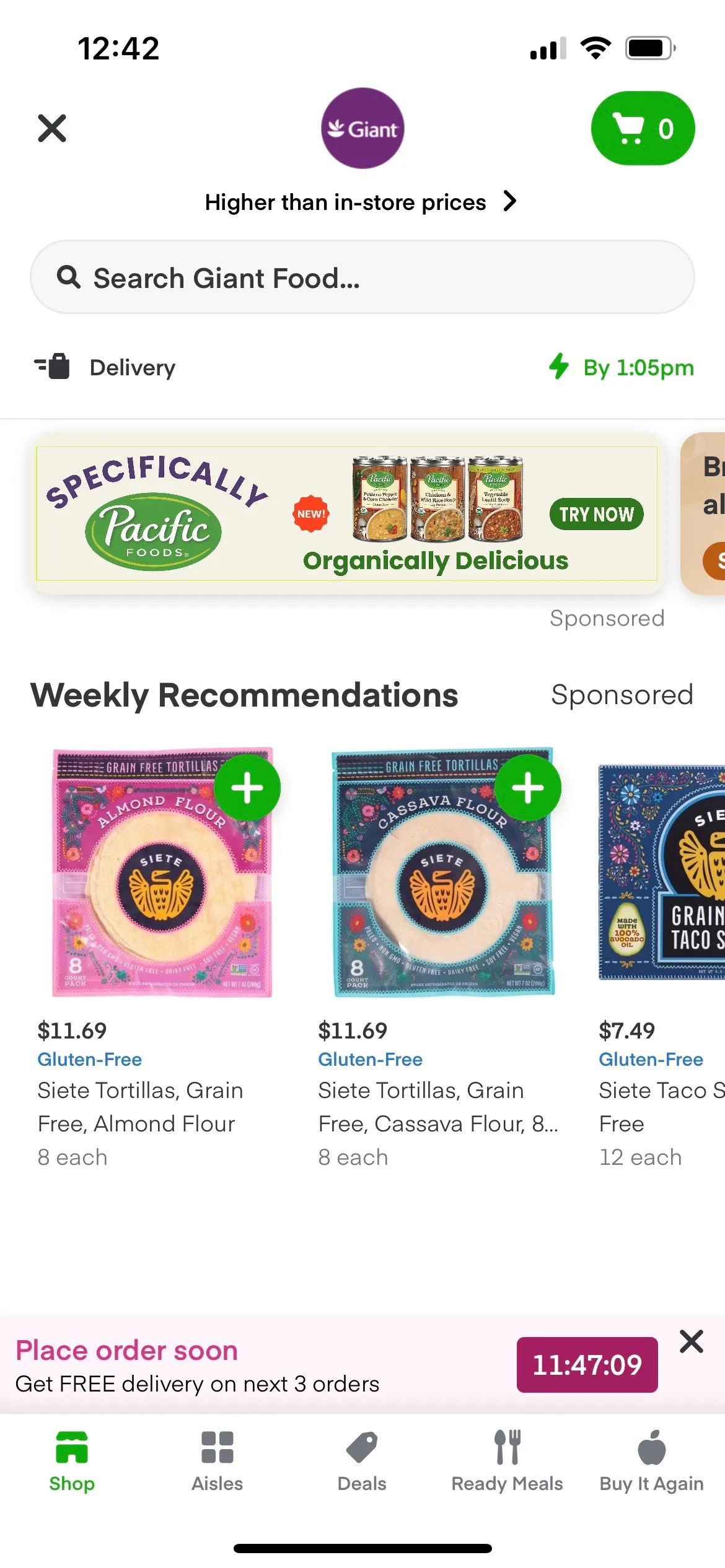The image size is (725, 1568).
Task: Open the Gluten-Free link under Almond Flour tortillas
Action: (x=89, y=1059)
